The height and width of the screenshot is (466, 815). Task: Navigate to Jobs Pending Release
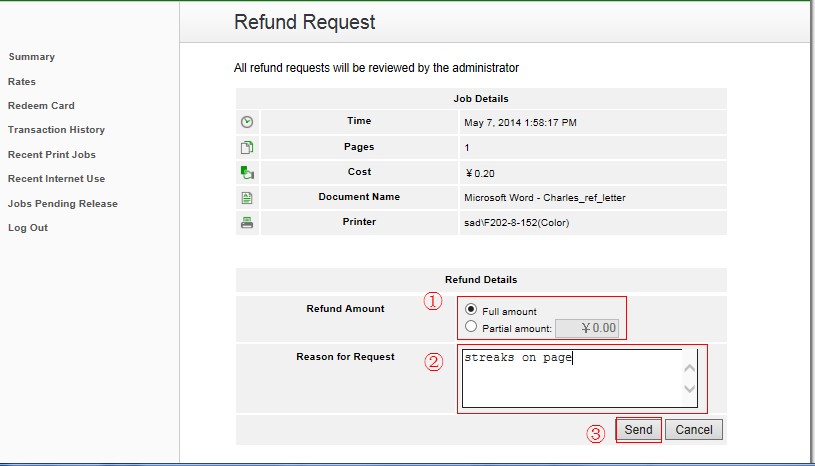[62, 204]
